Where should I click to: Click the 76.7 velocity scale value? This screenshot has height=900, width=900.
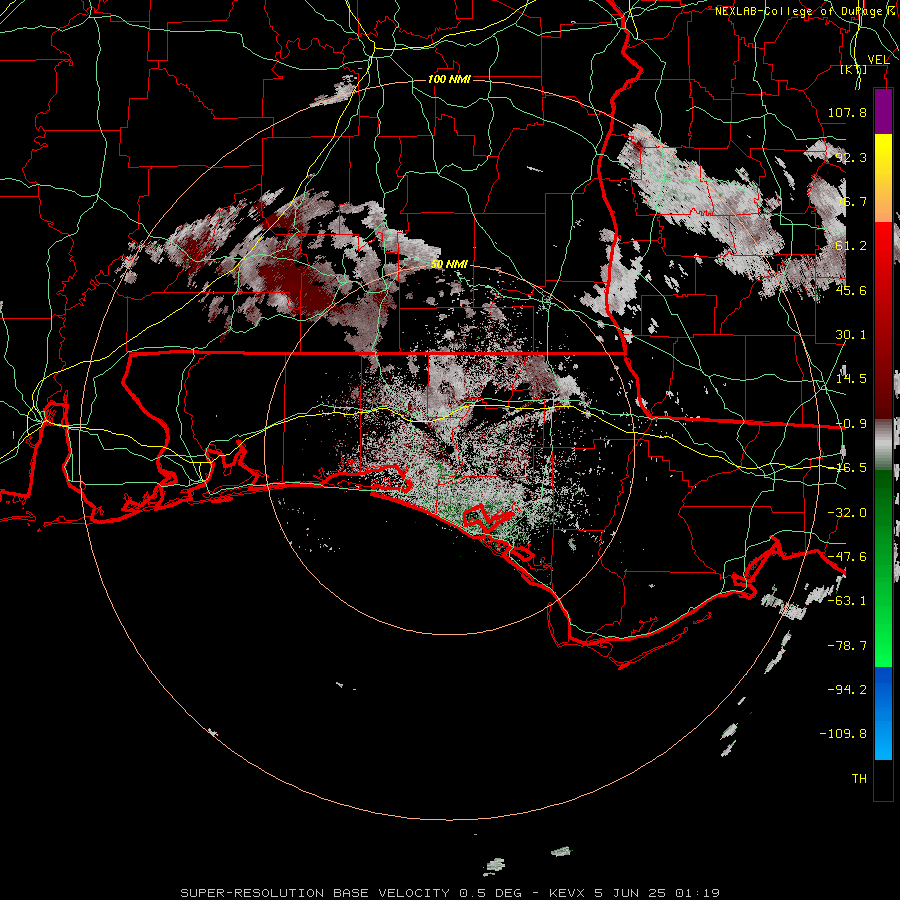tap(851, 201)
